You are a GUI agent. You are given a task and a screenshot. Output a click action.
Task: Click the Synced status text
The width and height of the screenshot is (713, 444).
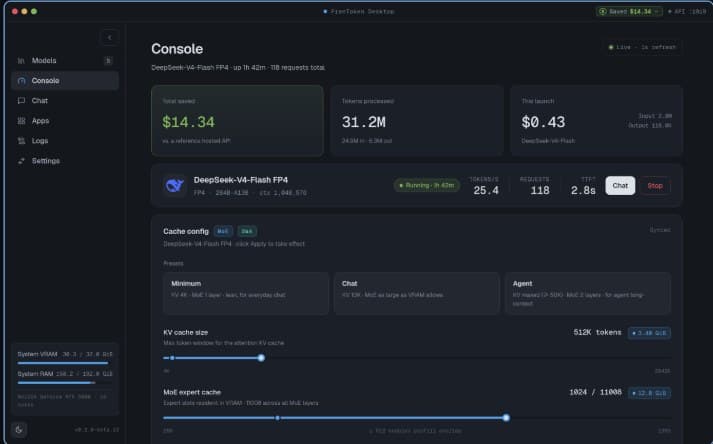click(x=660, y=230)
